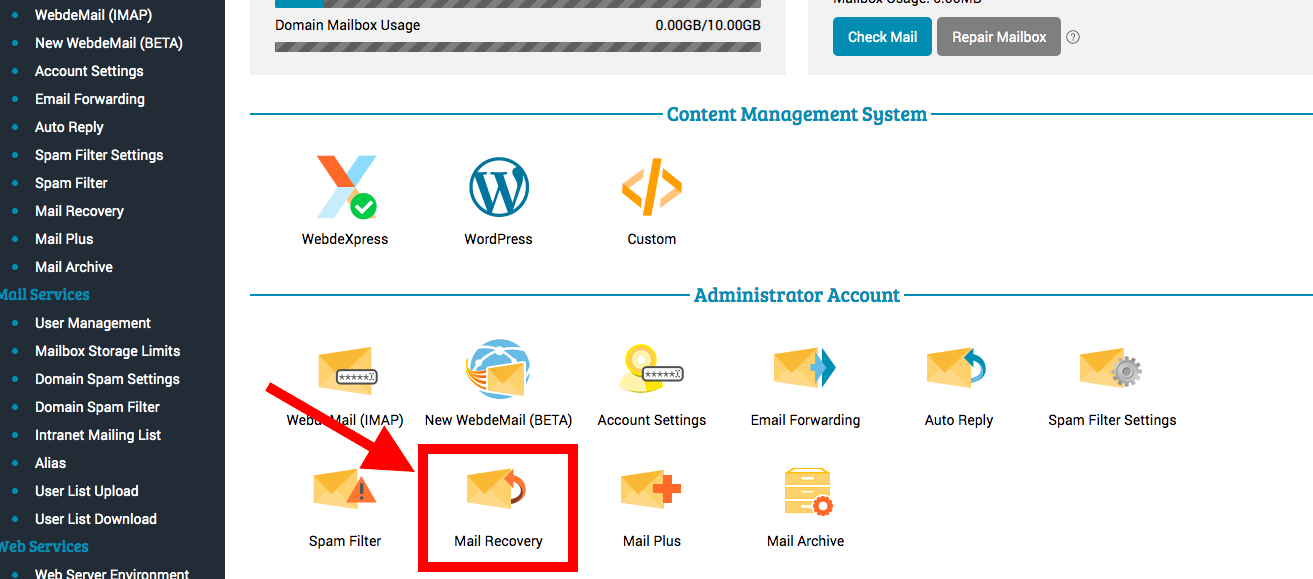
Task: Open the WebdeXpress CMS icon
Action: [x=345, y=188]
